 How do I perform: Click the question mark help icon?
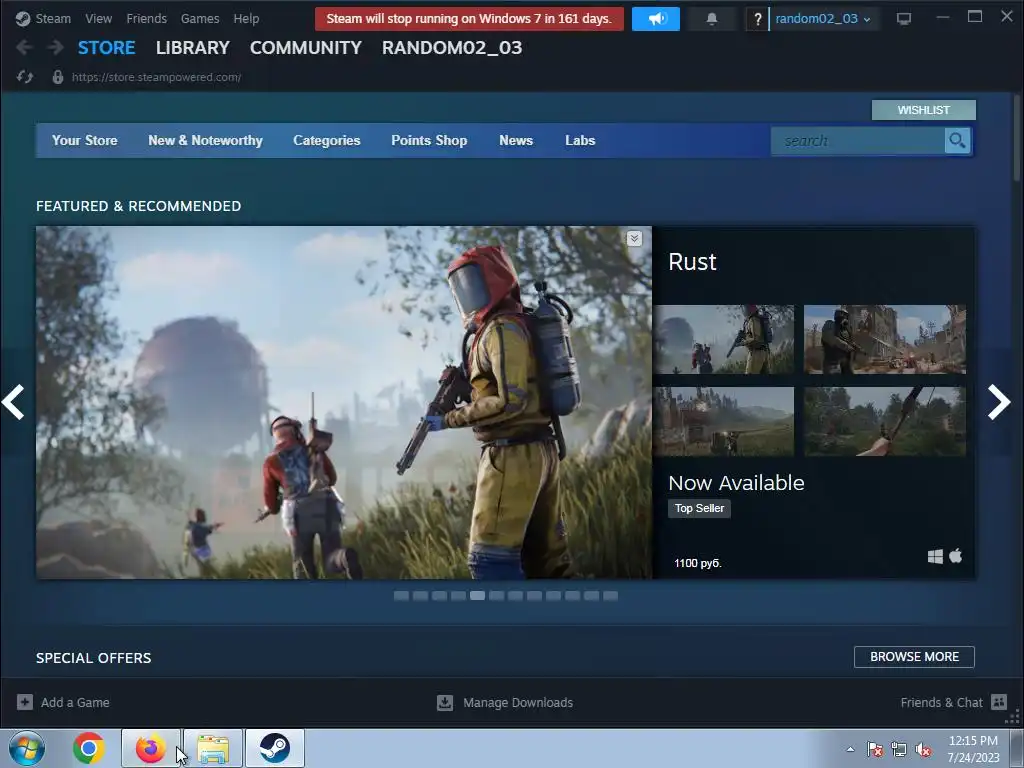click(x=757, y=19)
